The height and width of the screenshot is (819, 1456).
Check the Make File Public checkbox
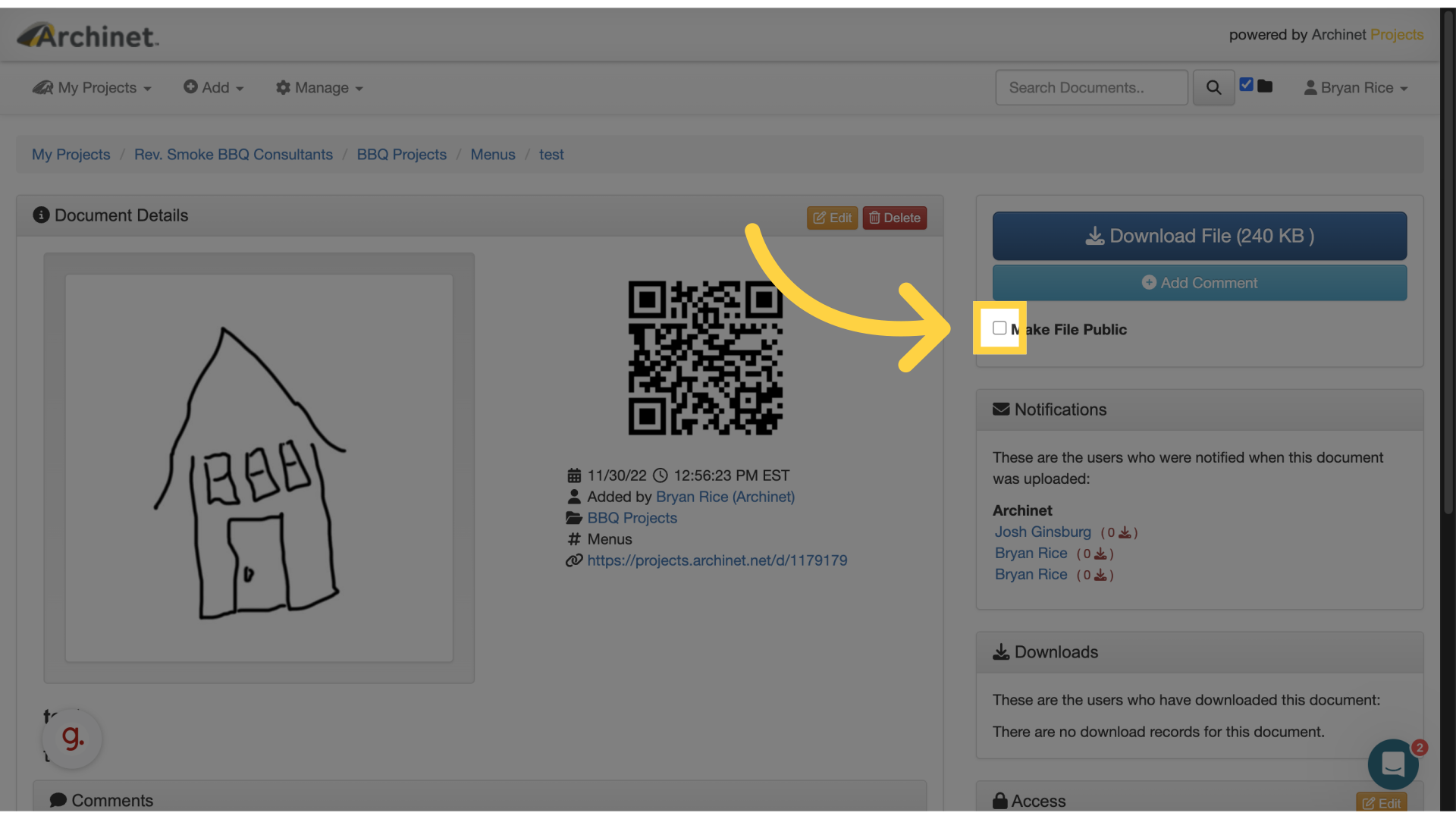(999, 328)
